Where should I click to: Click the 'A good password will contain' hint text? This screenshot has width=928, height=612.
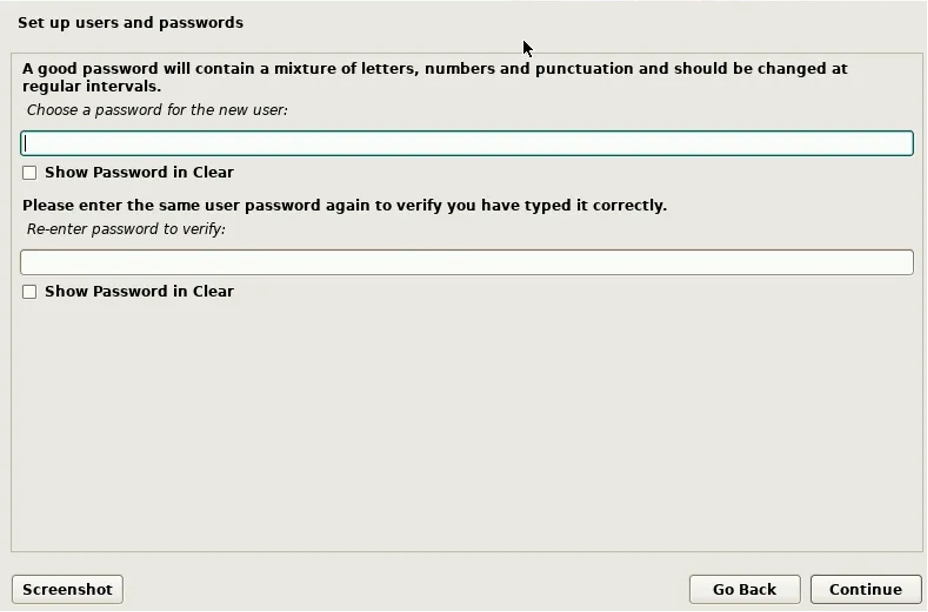435,69
